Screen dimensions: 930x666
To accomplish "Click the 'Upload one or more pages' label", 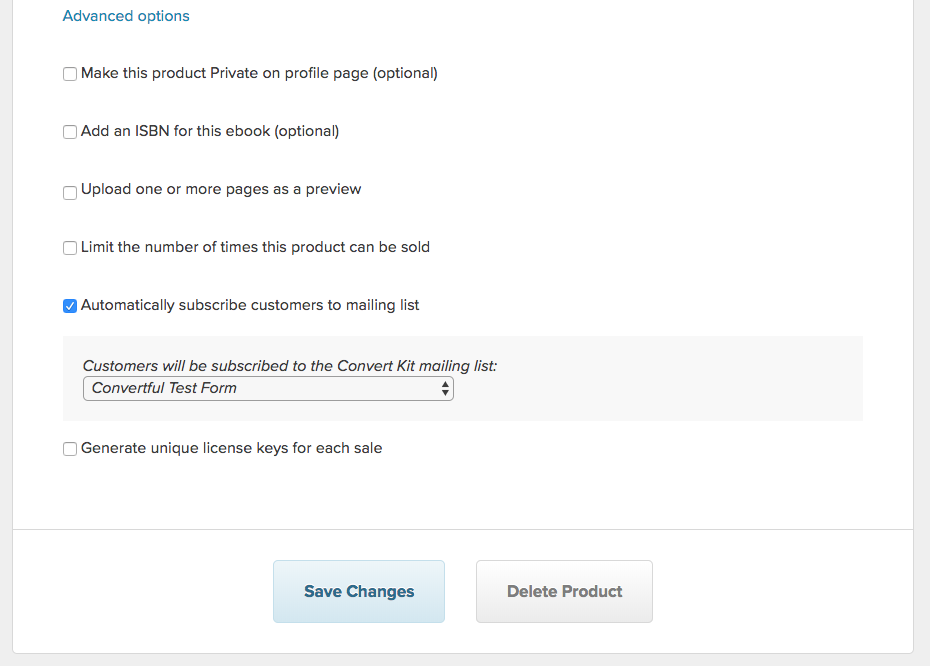I will tap(221, 189).
